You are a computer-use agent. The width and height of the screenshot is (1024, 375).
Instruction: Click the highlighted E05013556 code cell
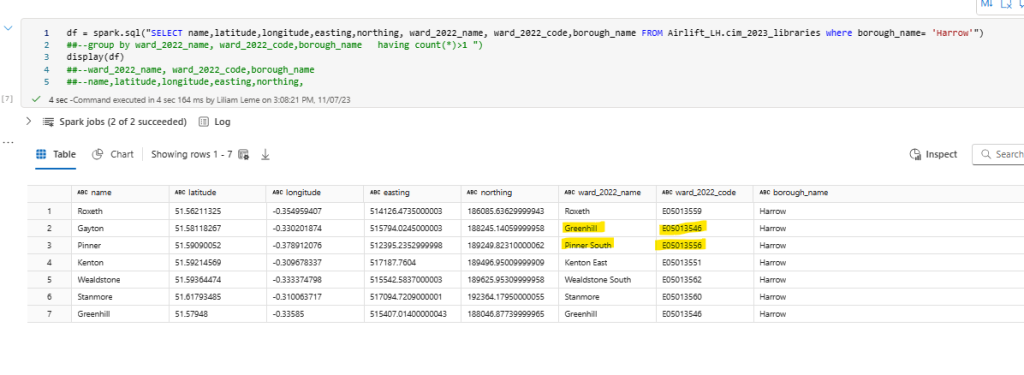point(705,245)
